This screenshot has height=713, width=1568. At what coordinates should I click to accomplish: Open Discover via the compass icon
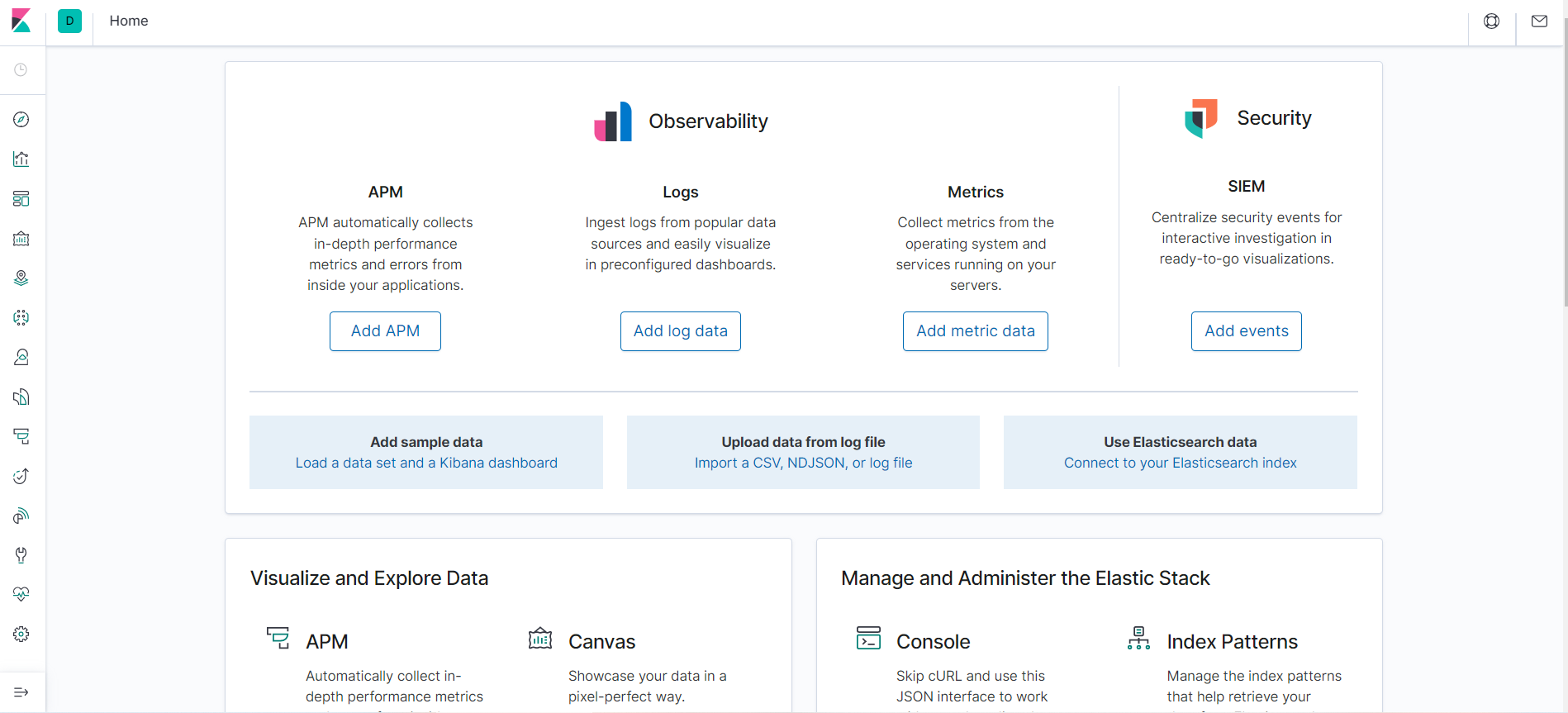pyautogui.click(x=21, y=120)
